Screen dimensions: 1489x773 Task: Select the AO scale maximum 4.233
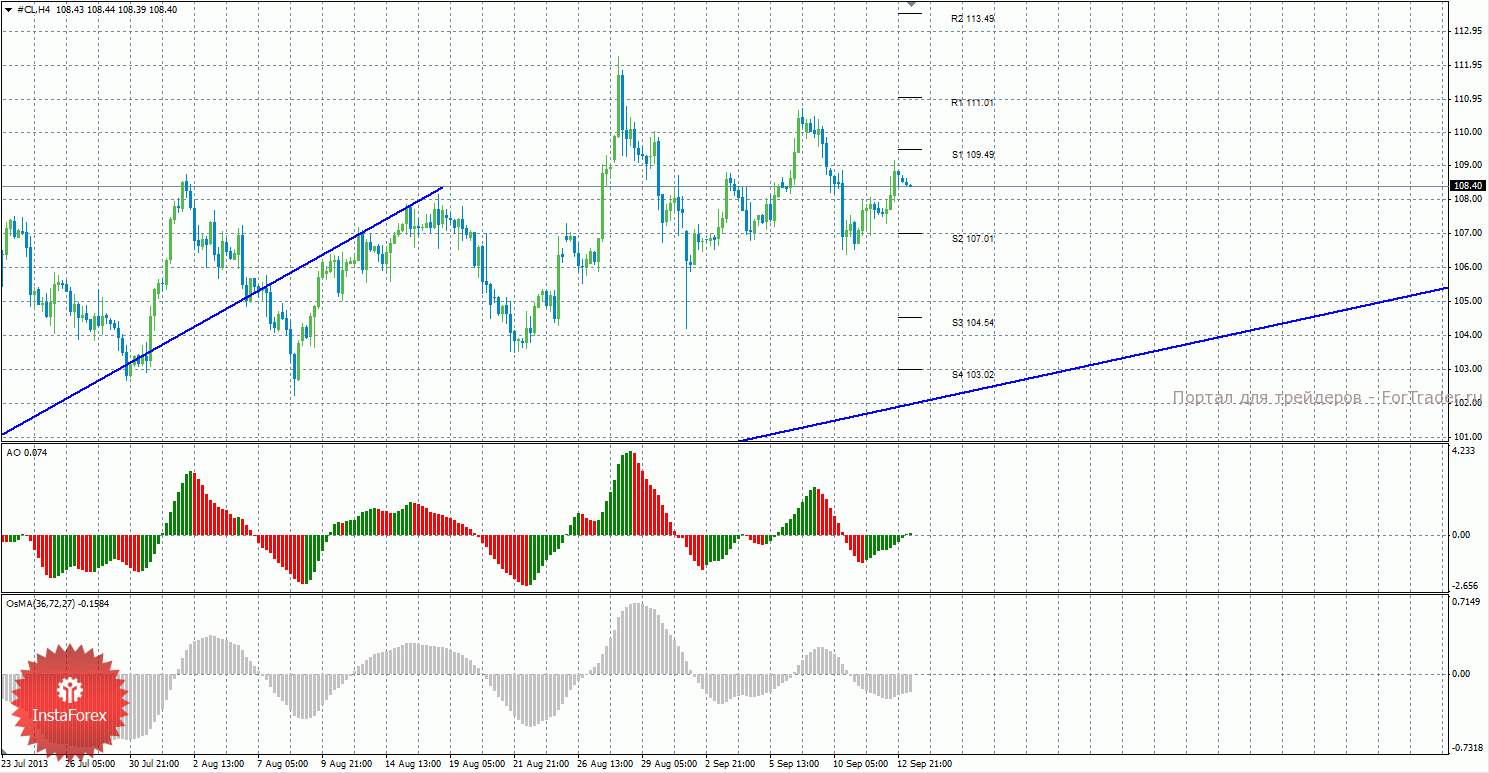[x=1462, y=451]
